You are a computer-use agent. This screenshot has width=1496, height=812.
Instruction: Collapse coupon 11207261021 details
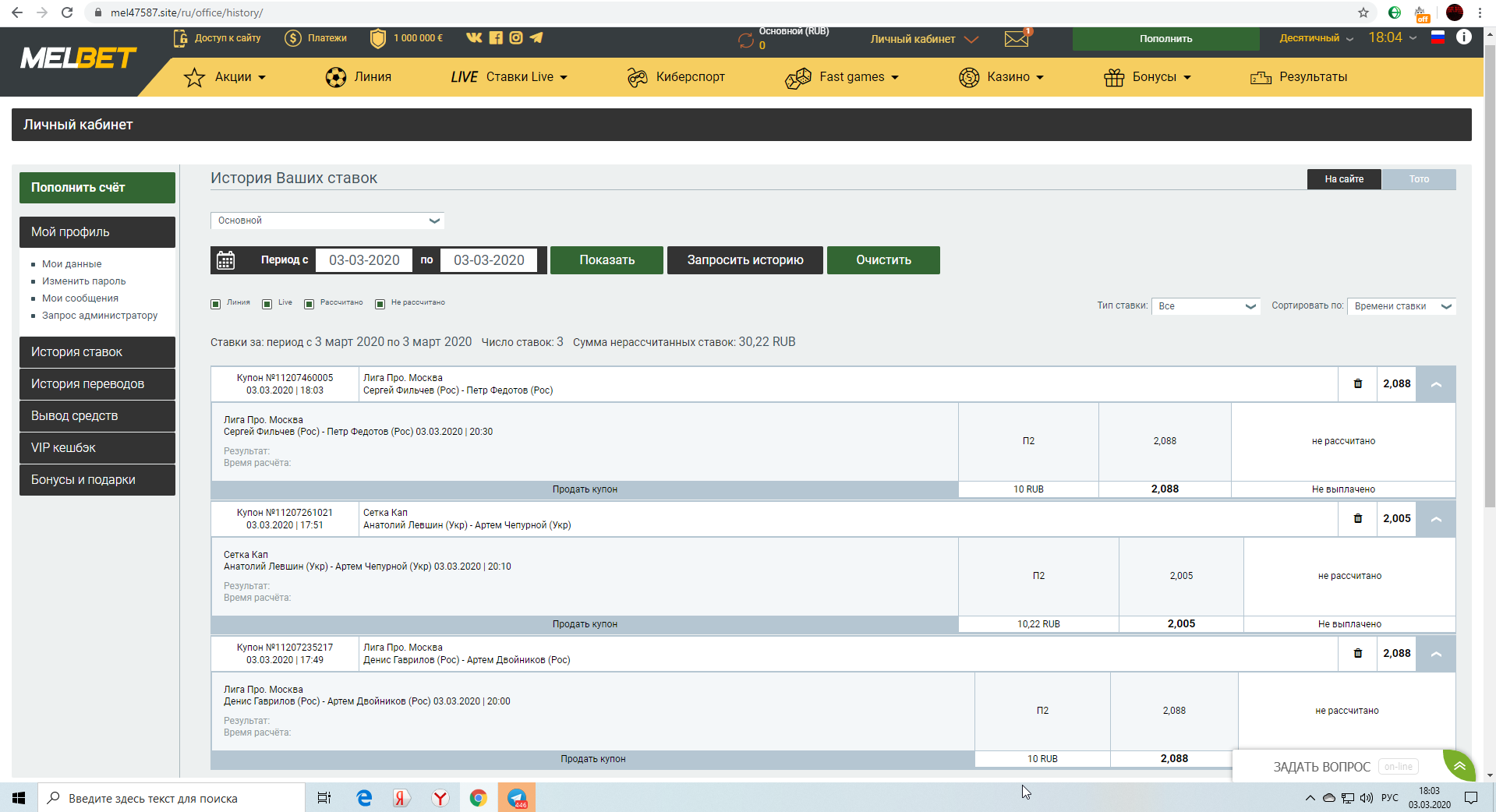coord(1436,519)
